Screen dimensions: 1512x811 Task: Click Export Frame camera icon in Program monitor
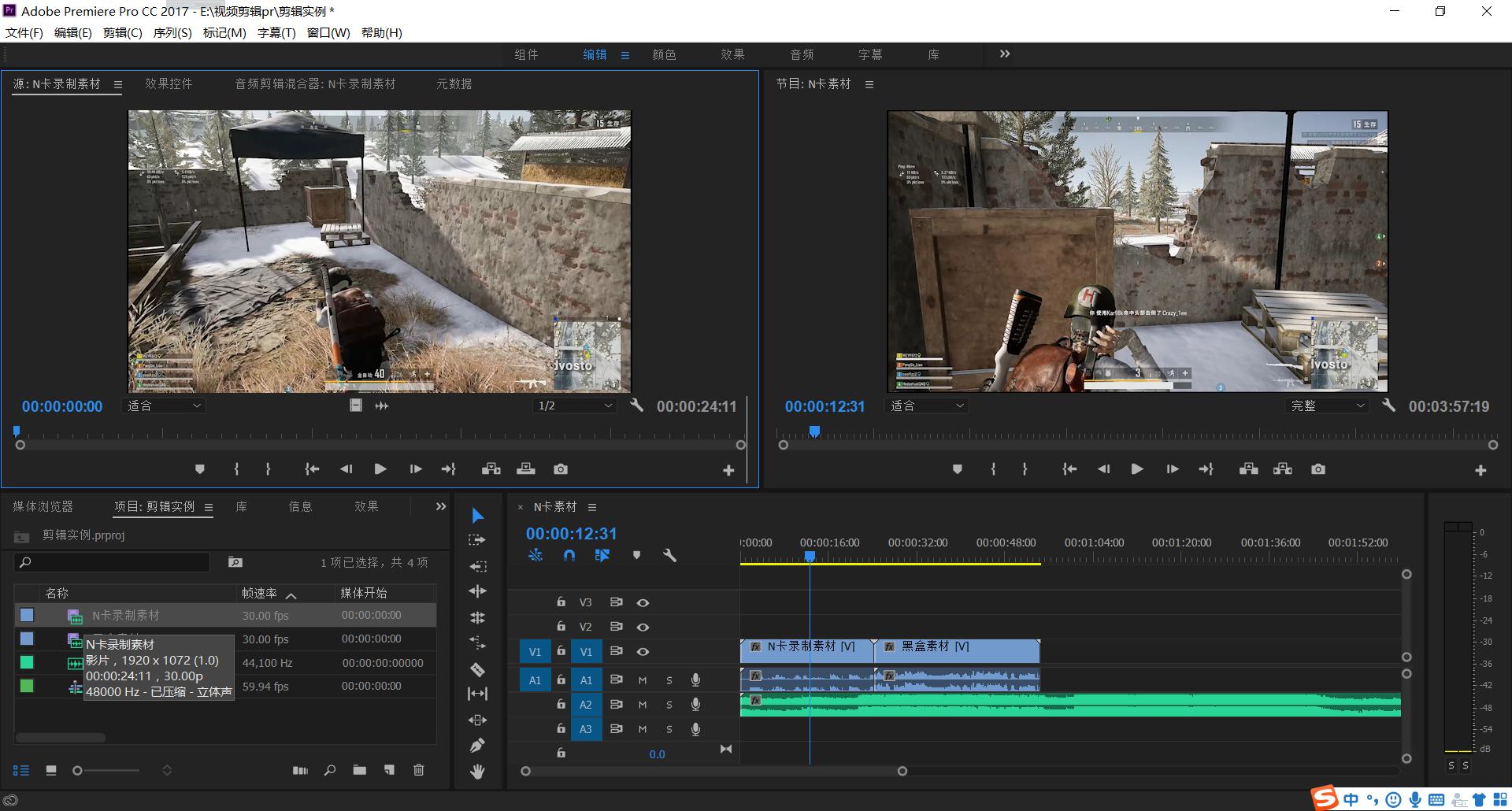click(x=1317, y=469)
